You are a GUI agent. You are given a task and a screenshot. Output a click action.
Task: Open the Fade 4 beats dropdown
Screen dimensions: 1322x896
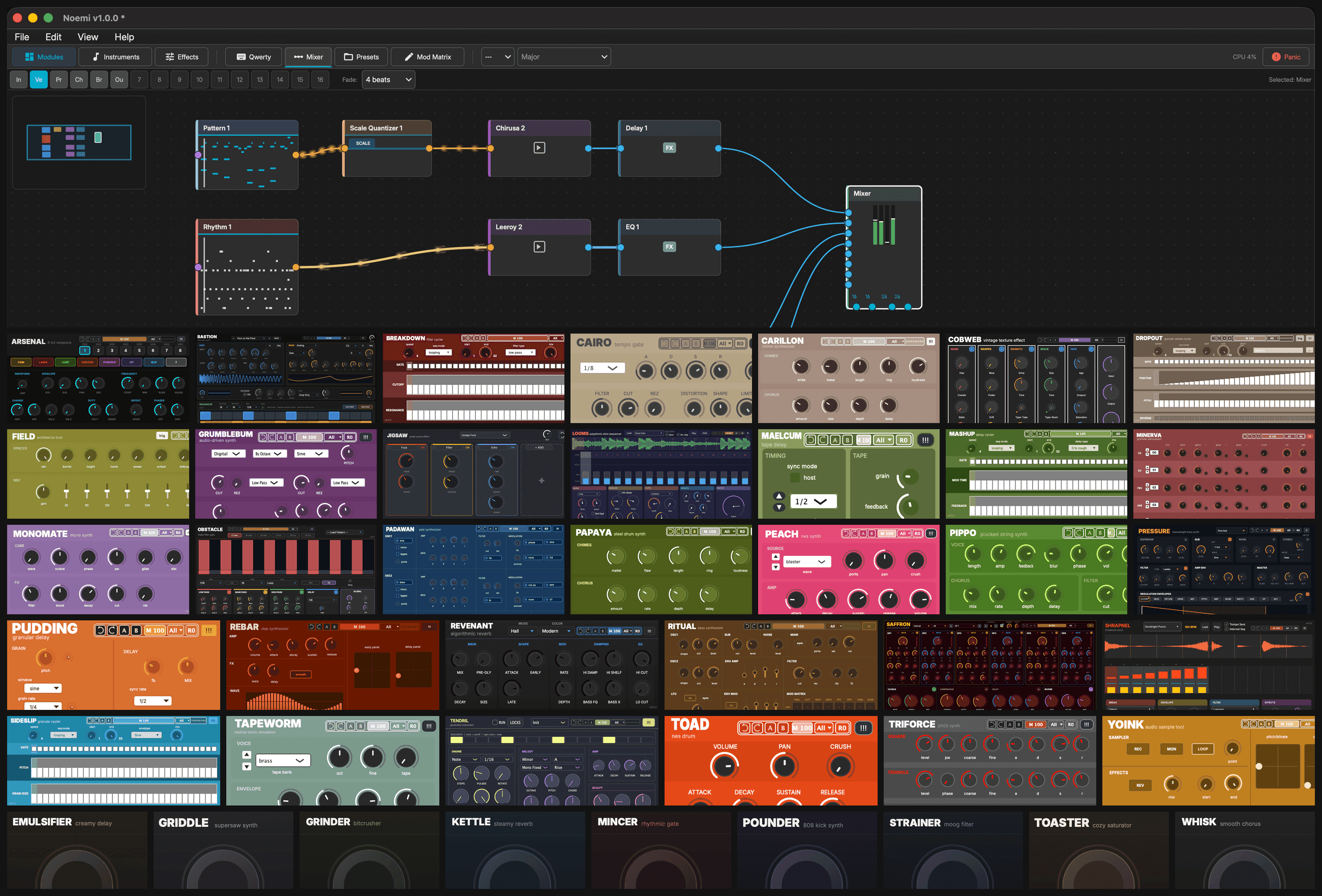(388, 80)
